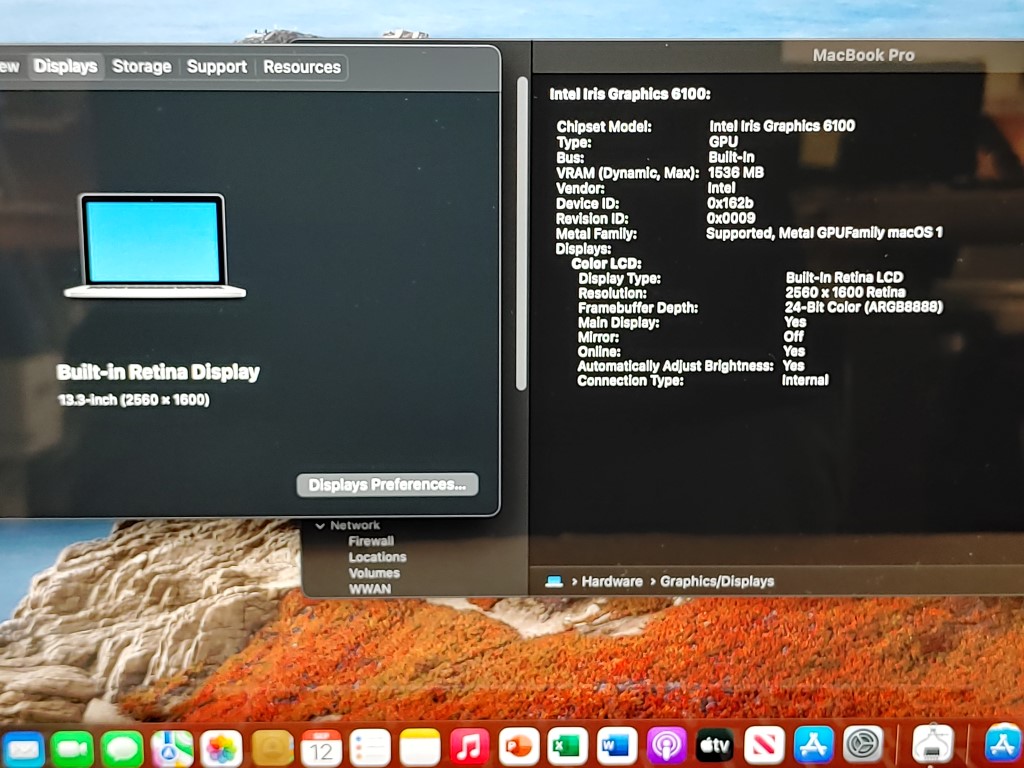The image size is (1024, 768).
Task: Select WWAN under Network
Action: (x=370, y=588)
